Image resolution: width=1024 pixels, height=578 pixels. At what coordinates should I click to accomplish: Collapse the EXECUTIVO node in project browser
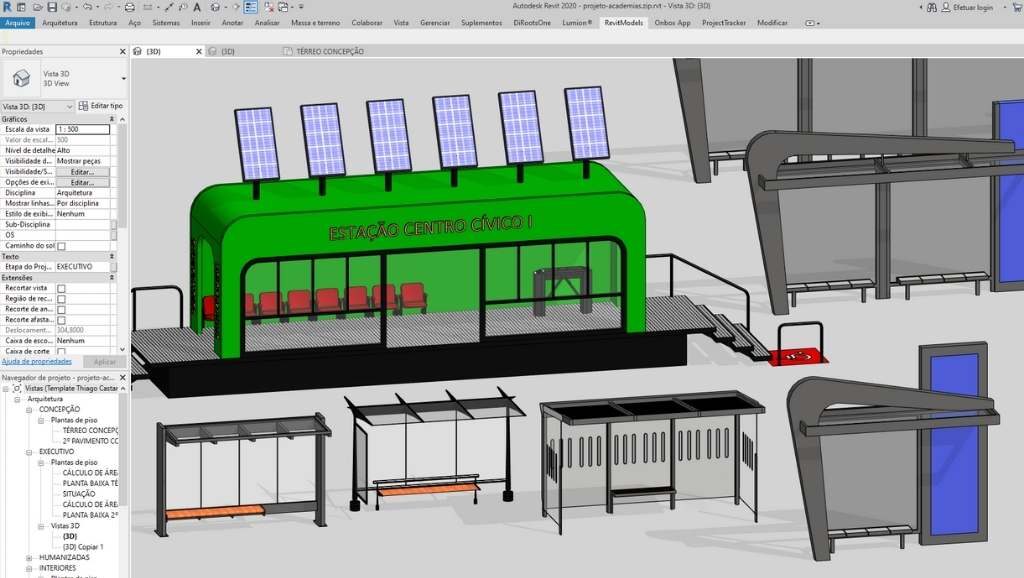[x=29, y=452]
